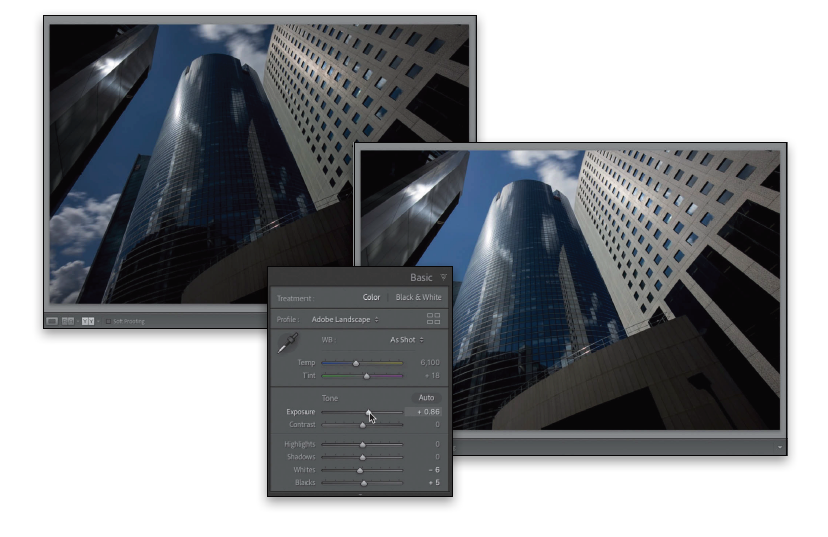The image size is (828, 537).
Task: Click the Temp slider handle
Action: tap(356, 363)
